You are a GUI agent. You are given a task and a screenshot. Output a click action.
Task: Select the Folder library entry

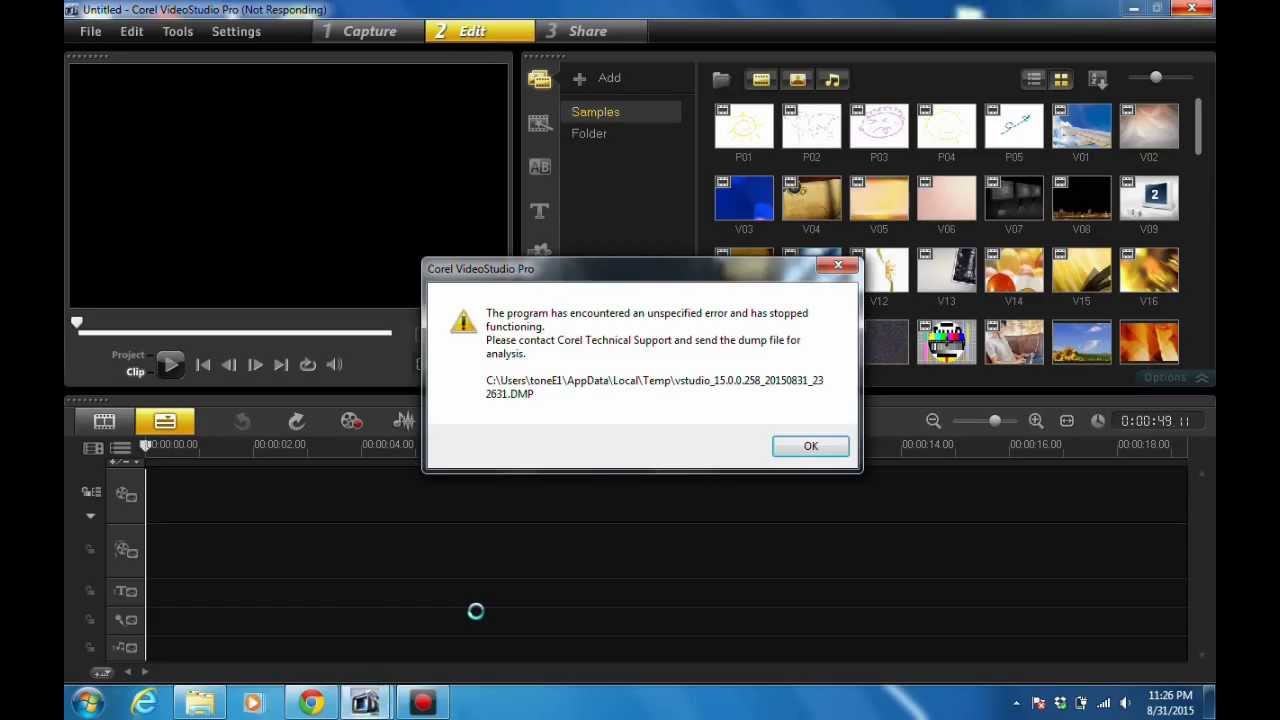tap(589, 133)
